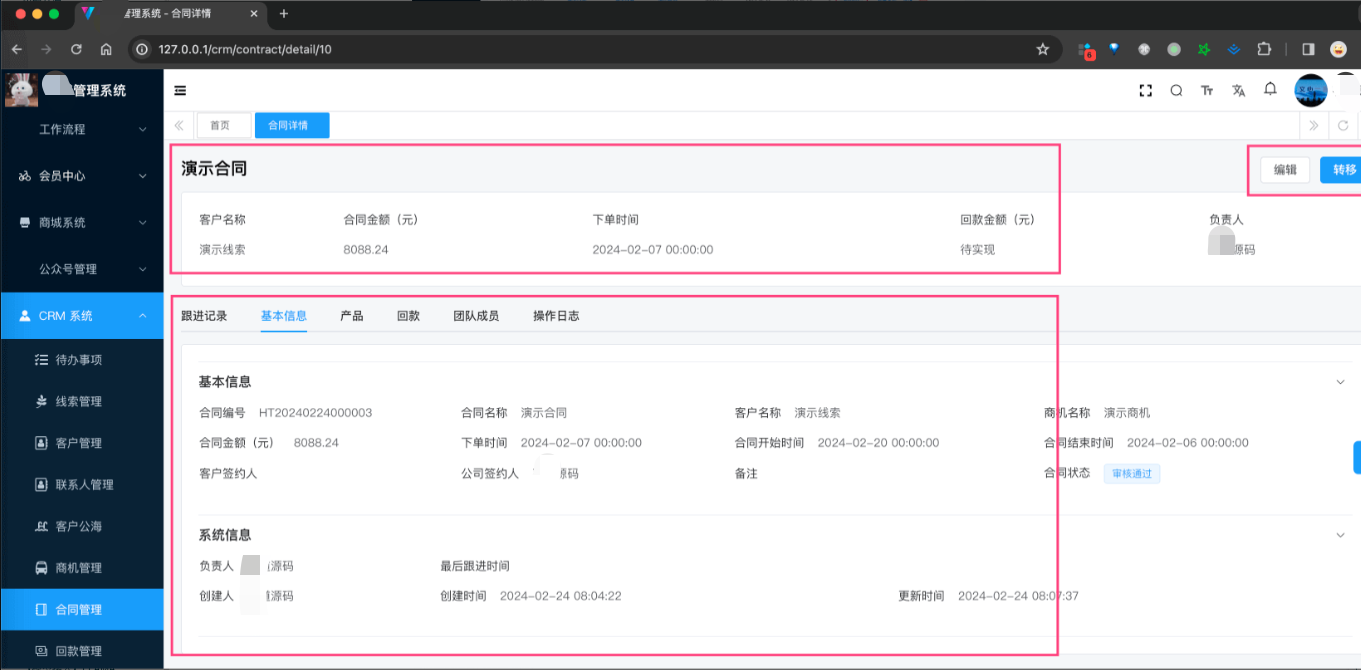Open the 团队成员 tab
Viewport: 1361px width, 670px height.
[x=476, y=316]
